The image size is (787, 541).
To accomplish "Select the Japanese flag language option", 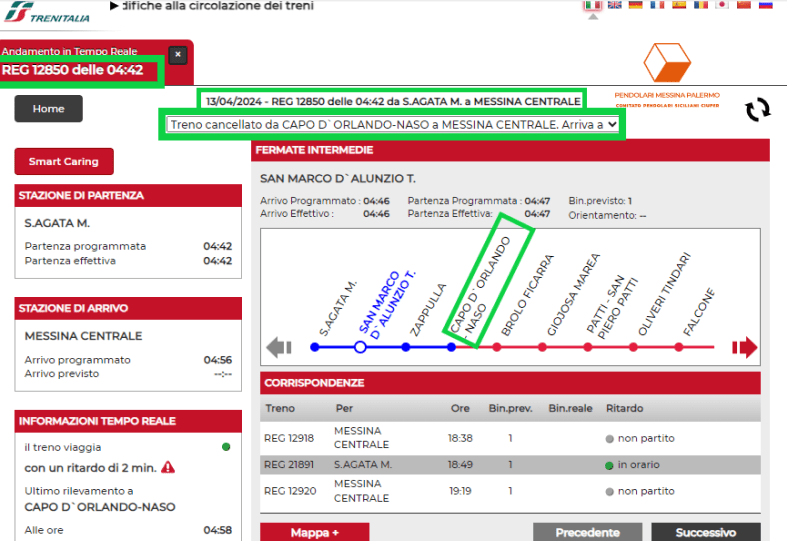I will point(722,5).
